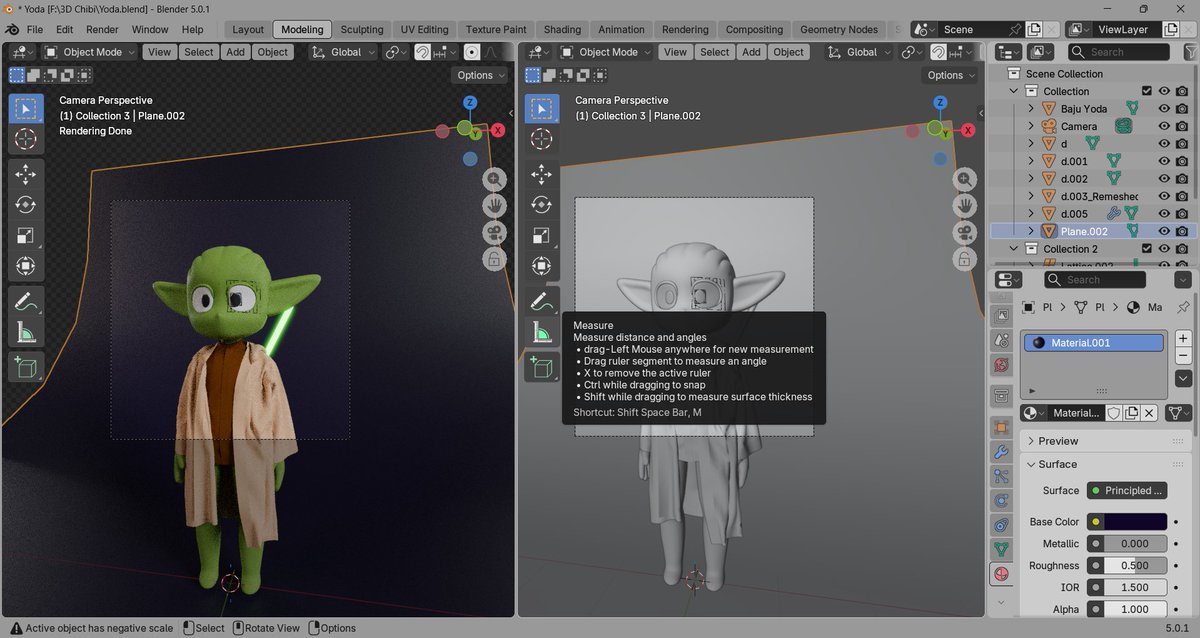
Task: Switch to the Shading workspace tab
Action: pos(562,30)
